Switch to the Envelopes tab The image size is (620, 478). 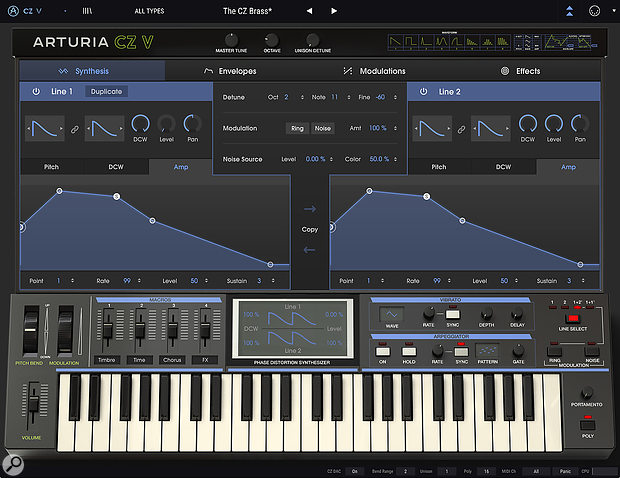coord(230,71)
